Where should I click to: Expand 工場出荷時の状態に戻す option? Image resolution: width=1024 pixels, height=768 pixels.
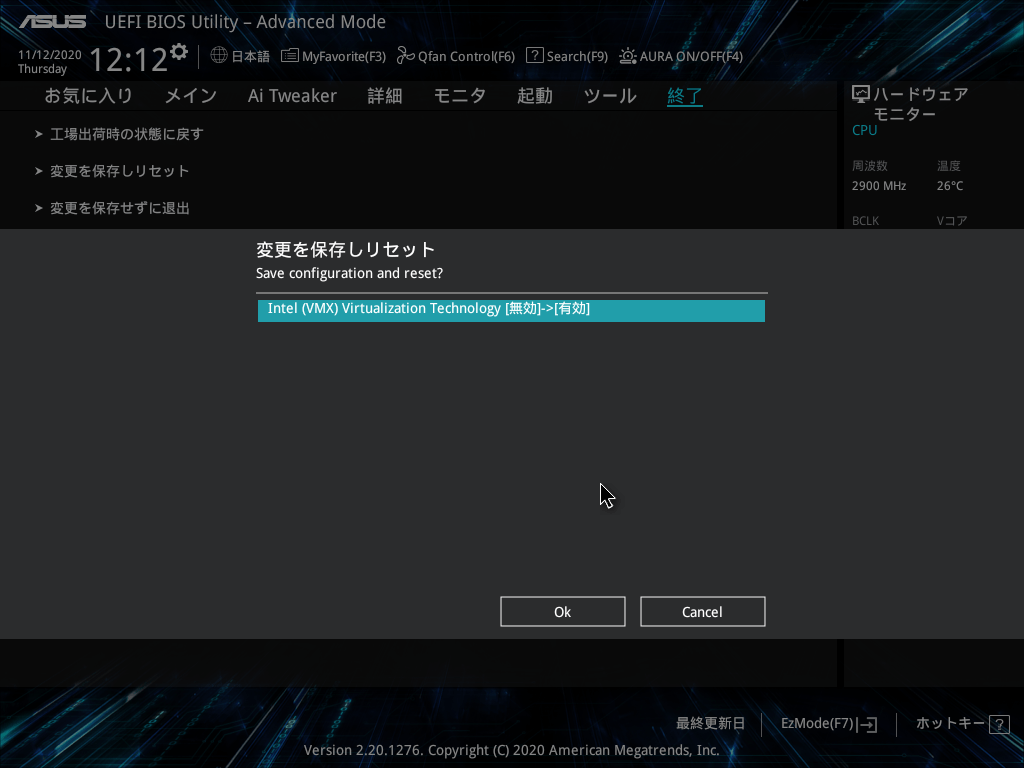(126, 134)
